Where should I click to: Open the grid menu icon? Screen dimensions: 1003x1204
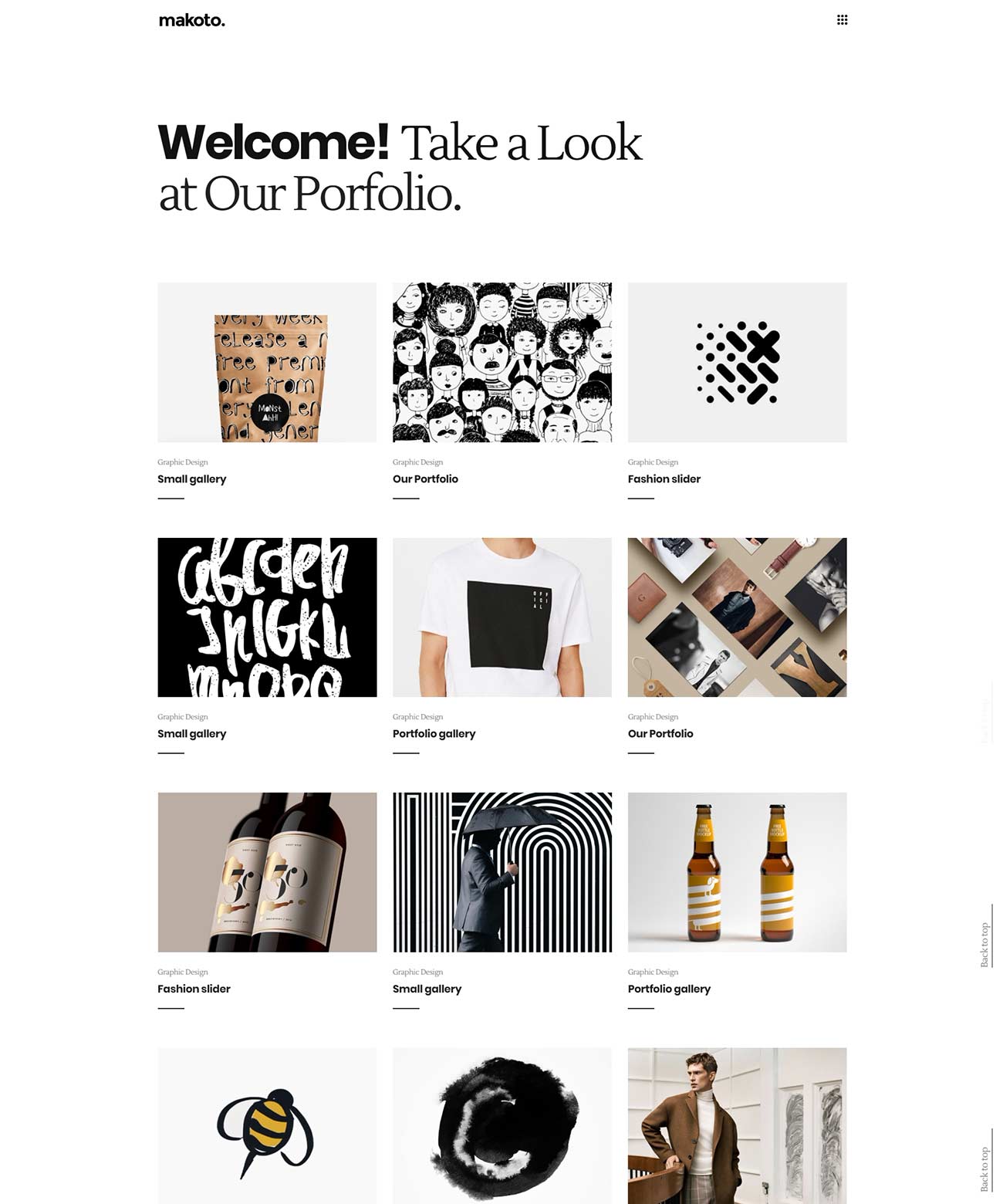click(x=842, y=20)
